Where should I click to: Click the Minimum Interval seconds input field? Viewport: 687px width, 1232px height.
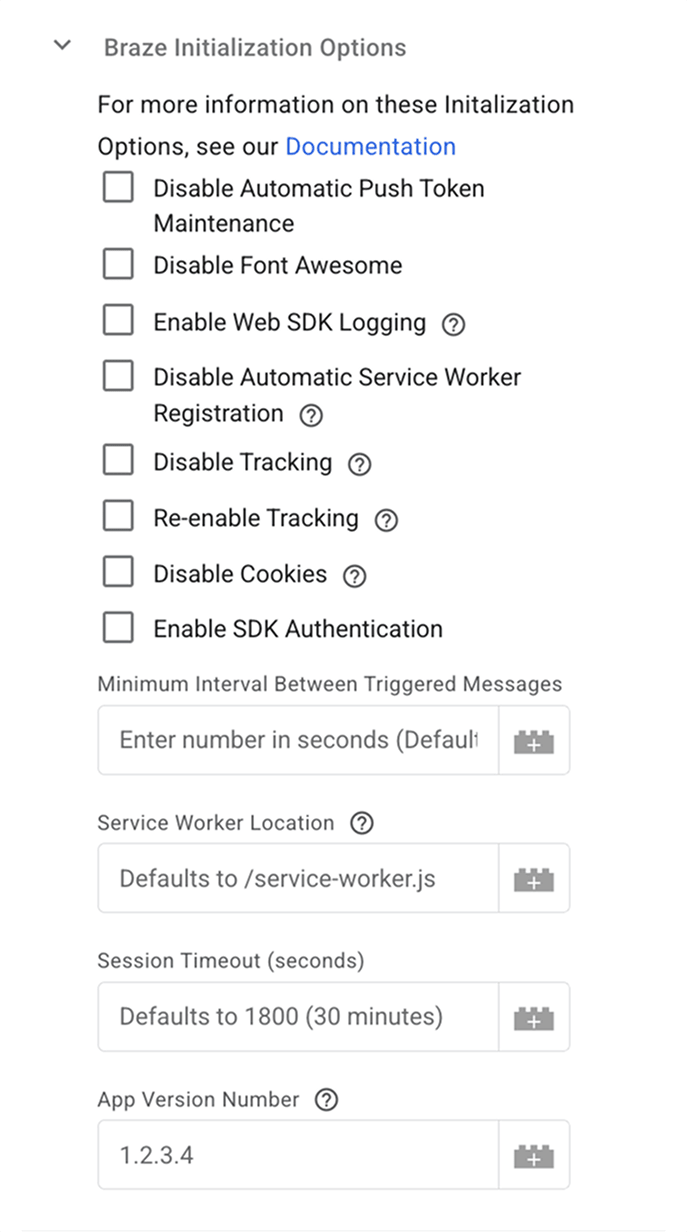point(290,740)
